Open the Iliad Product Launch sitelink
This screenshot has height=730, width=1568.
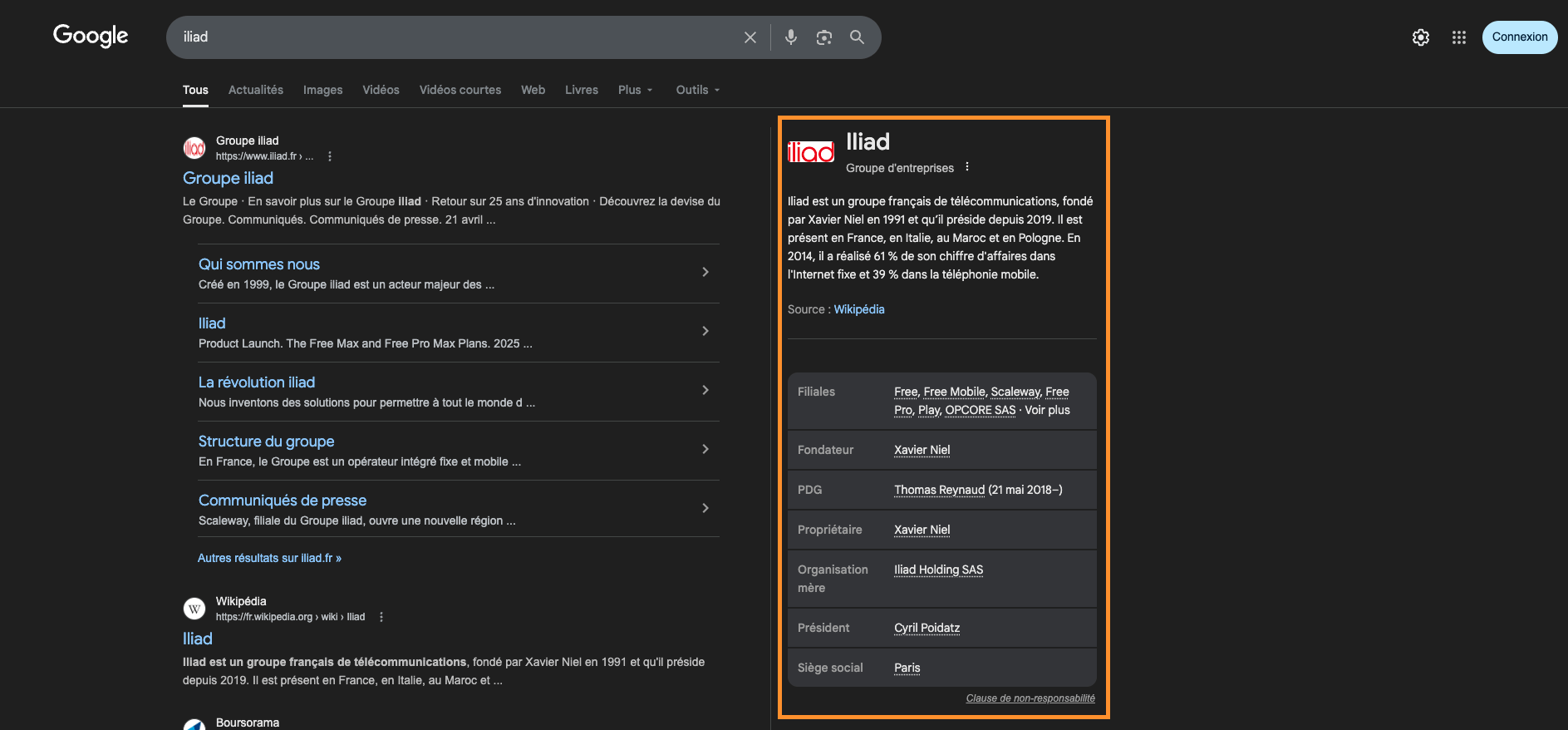tap(212, 323)
